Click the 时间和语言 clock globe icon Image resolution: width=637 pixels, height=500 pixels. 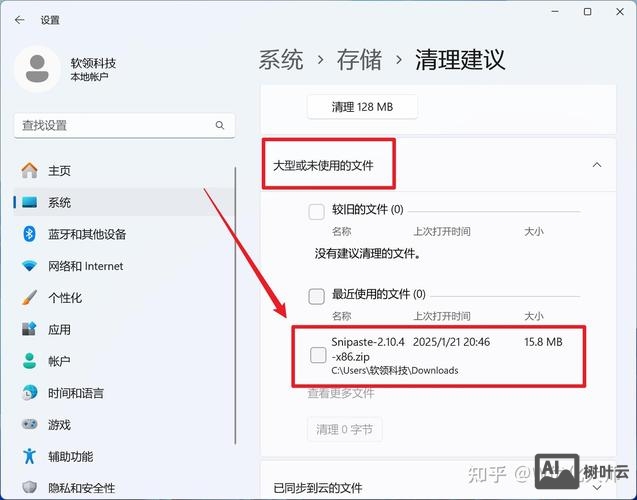pos(29,392)
